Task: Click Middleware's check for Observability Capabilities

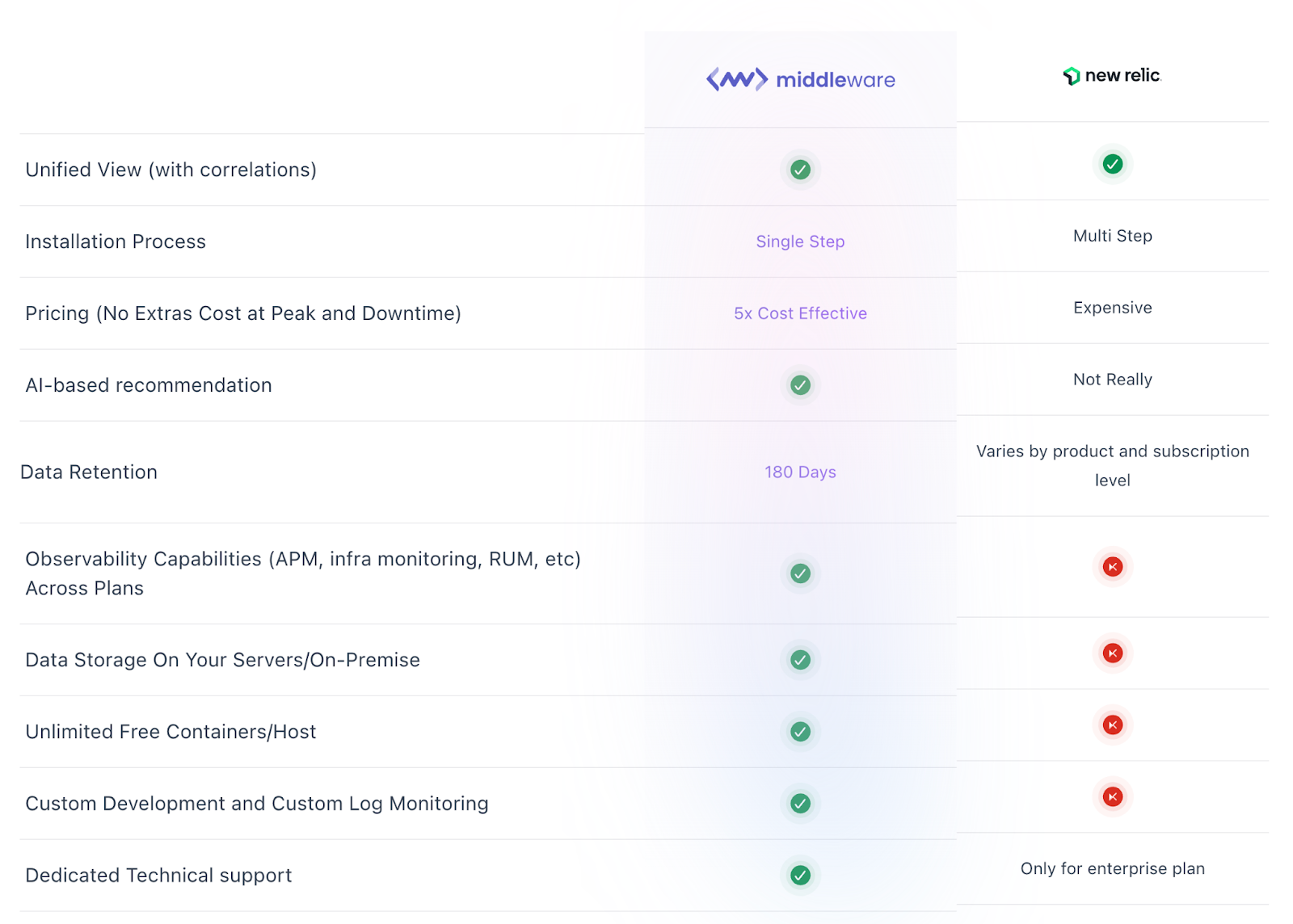Action: point(800,573)
